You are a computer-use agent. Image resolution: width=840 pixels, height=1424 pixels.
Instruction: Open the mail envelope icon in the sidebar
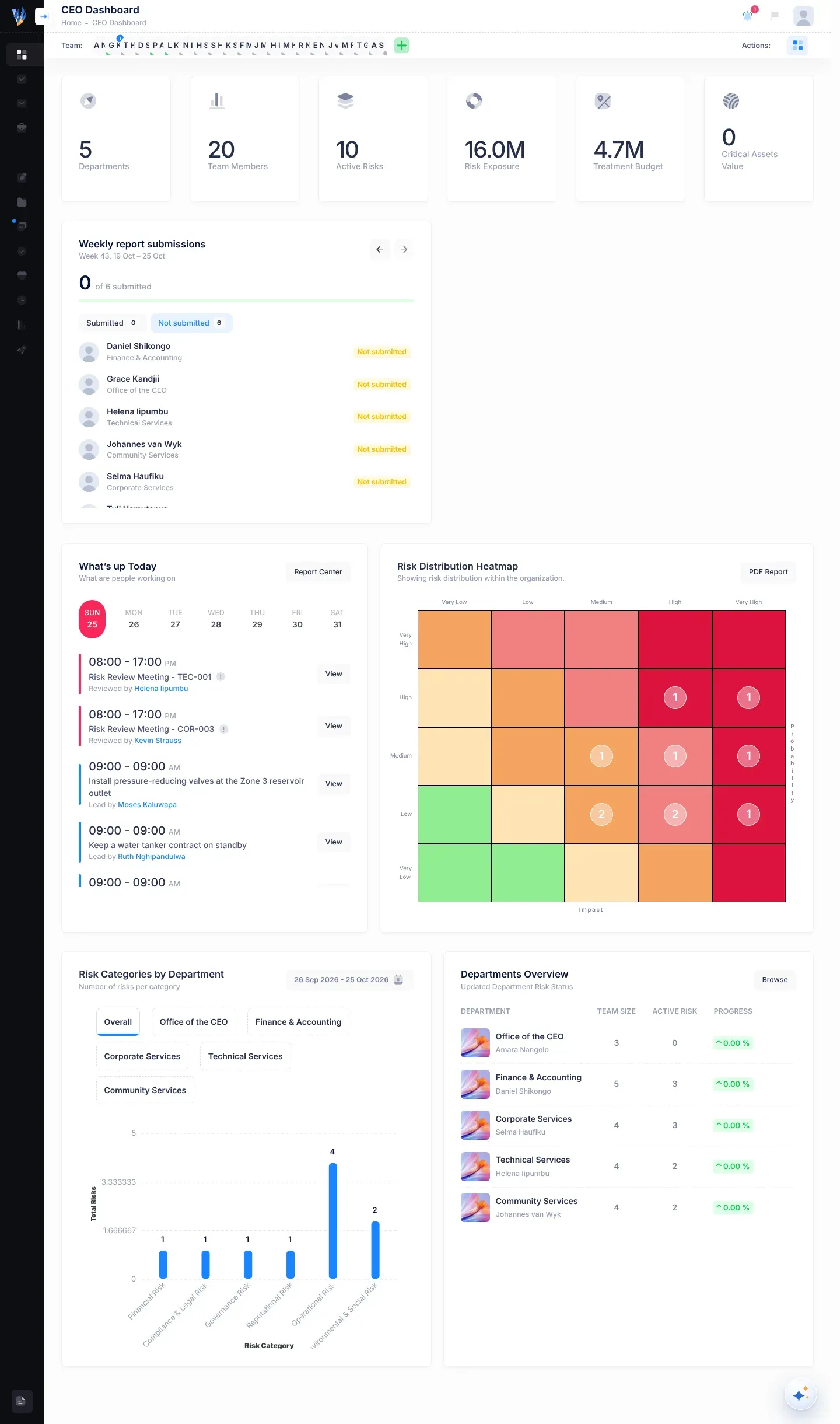[22, 103]
